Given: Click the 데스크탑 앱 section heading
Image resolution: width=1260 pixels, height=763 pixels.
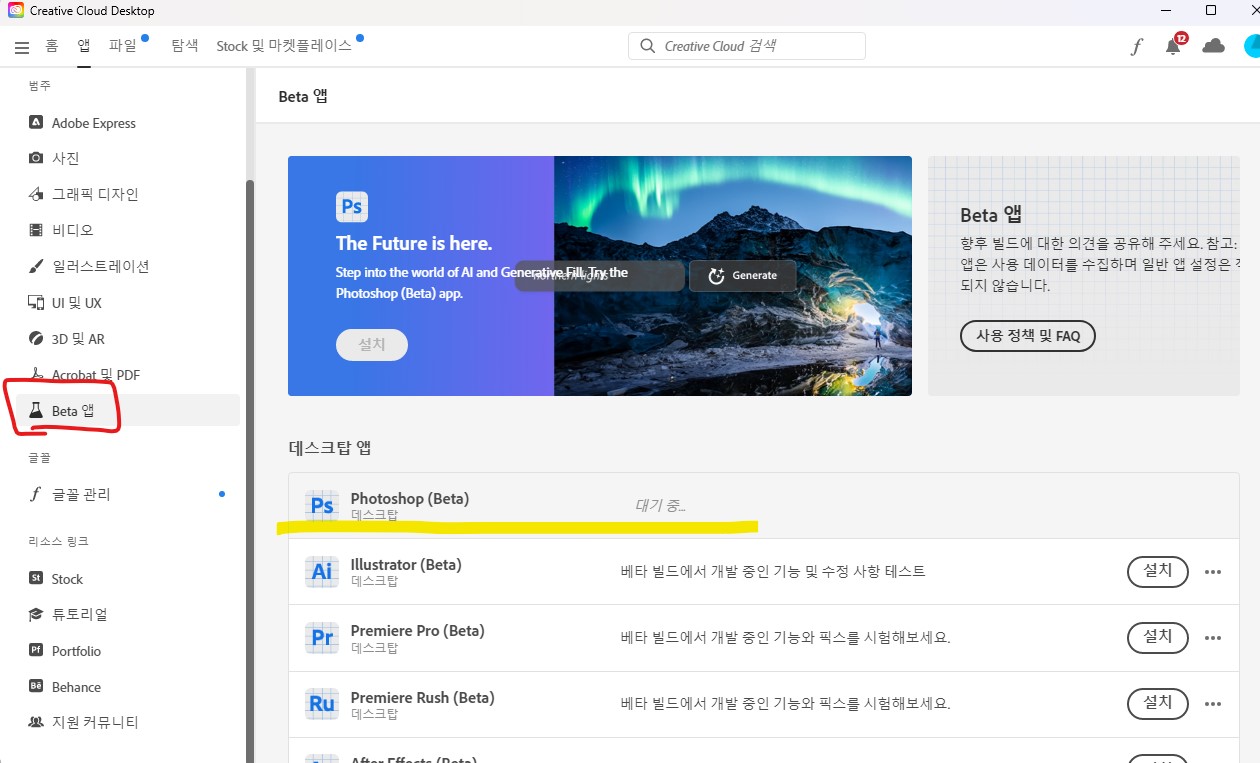Looking at the screenshot, I should coord(330,448).
